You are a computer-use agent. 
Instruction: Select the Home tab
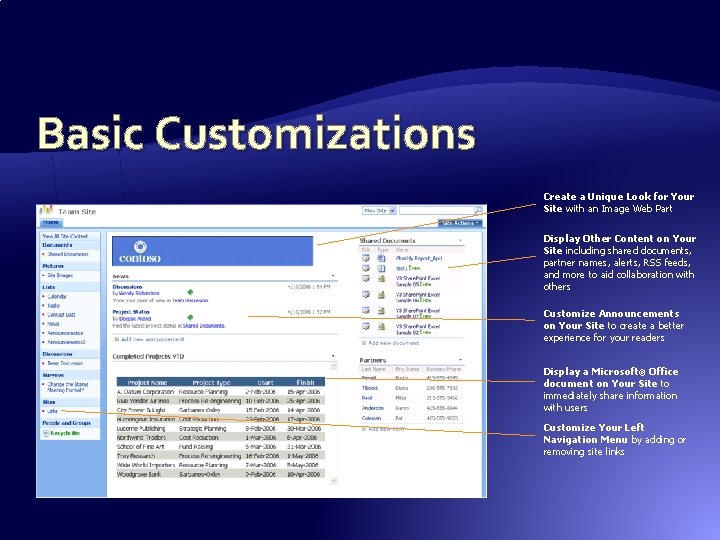coord(51,222)
